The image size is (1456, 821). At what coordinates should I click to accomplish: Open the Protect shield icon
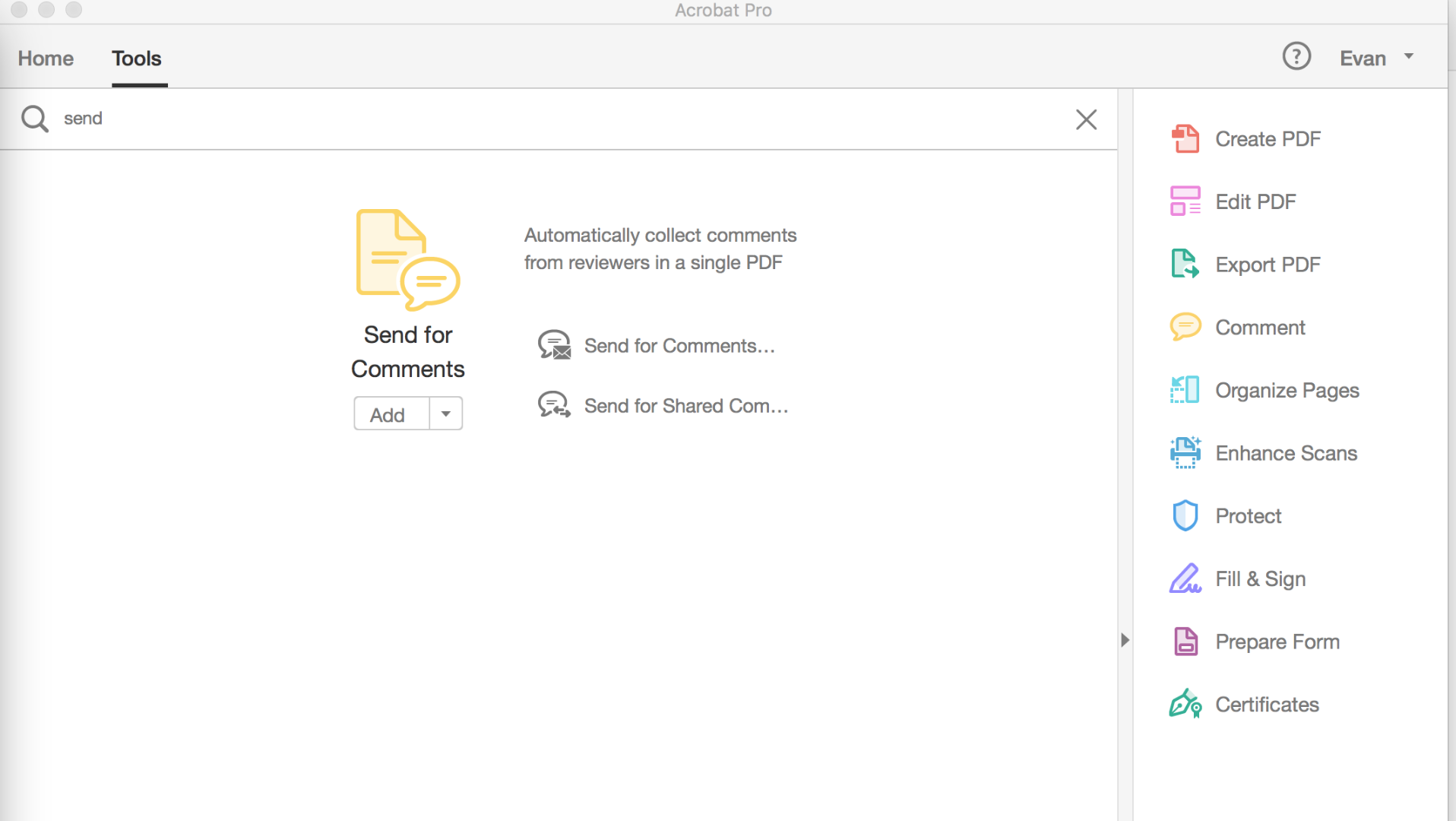[1185, 515]
